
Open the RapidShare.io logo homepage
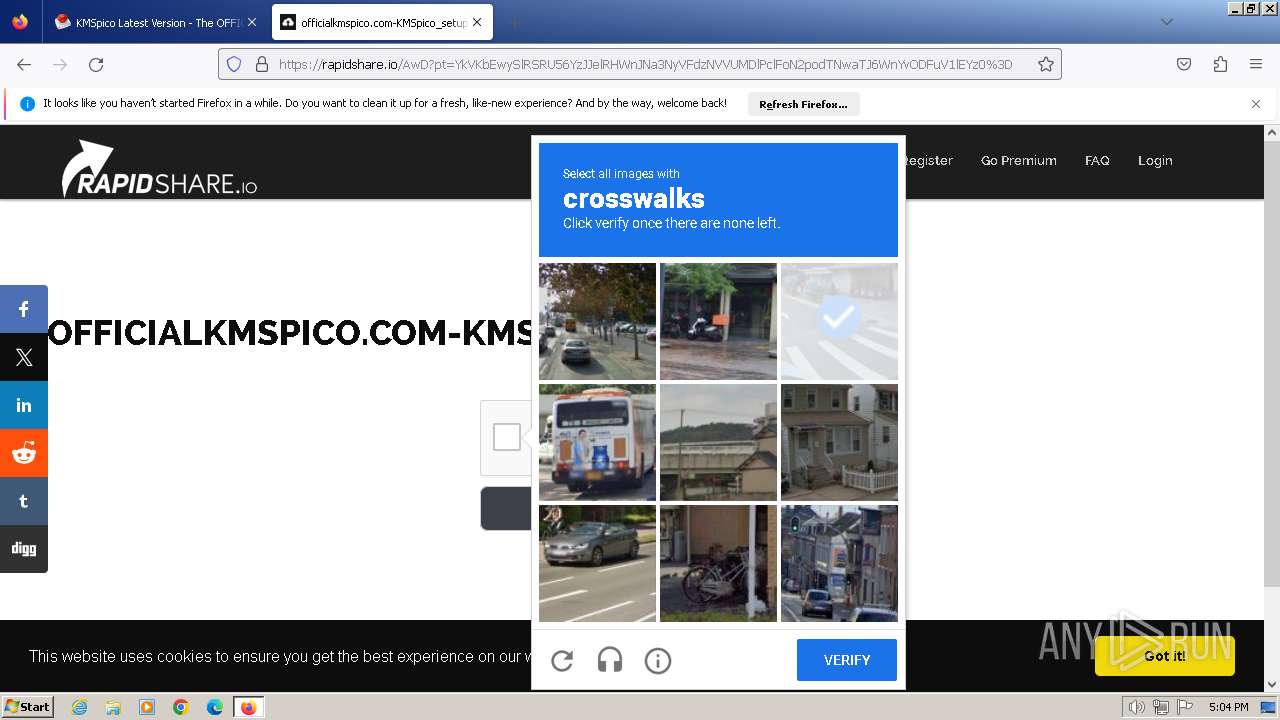(x=159, y=168)
